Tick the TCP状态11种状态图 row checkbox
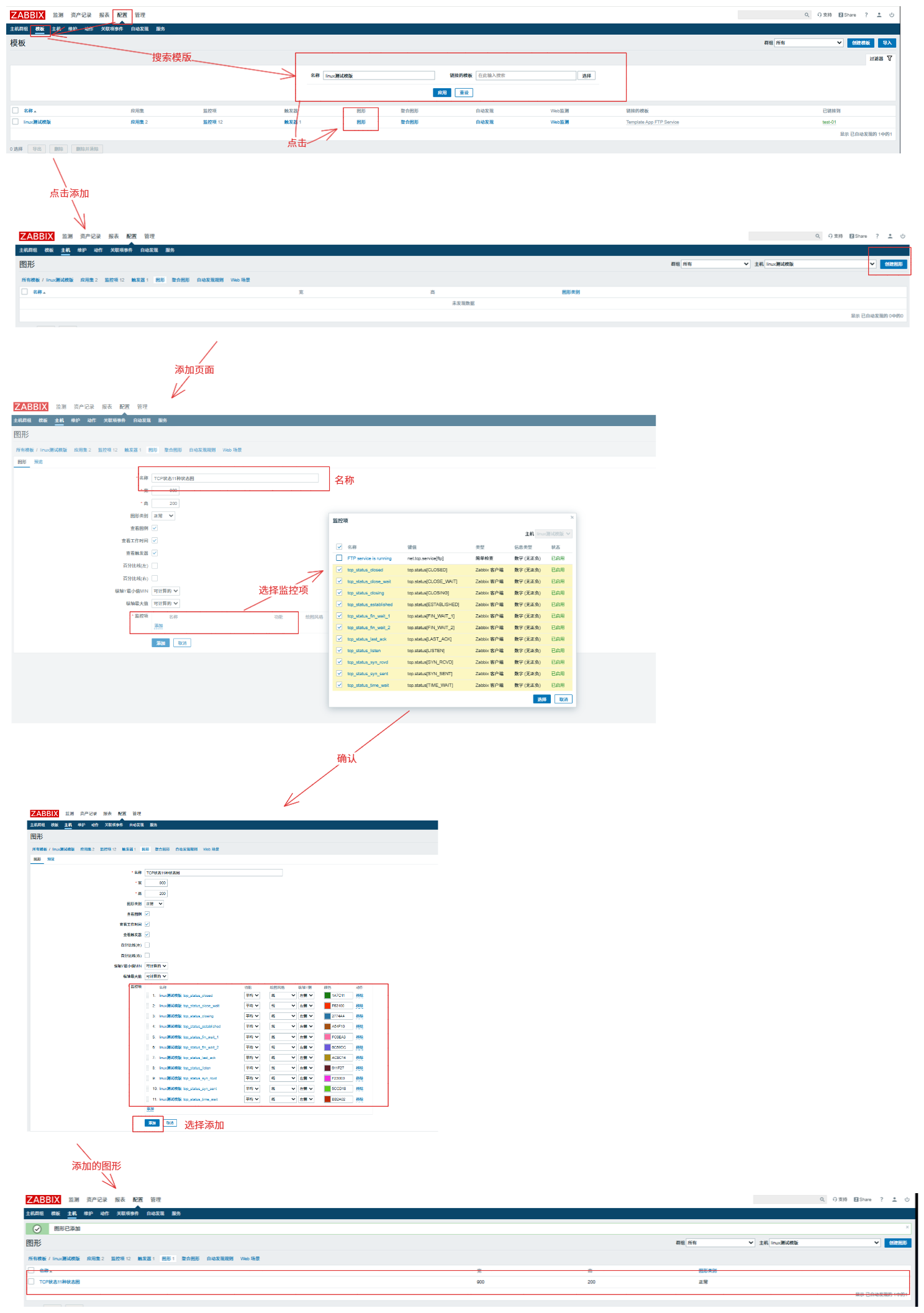The width and height of the screenshot is (924, 1313). click(31, 1281)
